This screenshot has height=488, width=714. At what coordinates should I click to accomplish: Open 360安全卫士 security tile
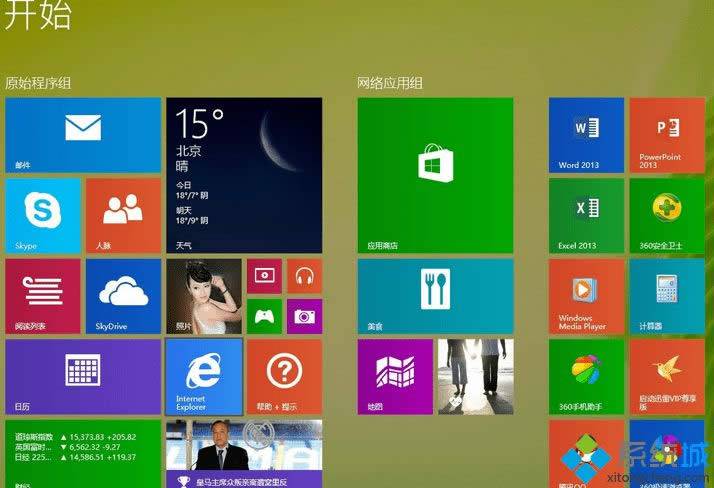[667, 215]
